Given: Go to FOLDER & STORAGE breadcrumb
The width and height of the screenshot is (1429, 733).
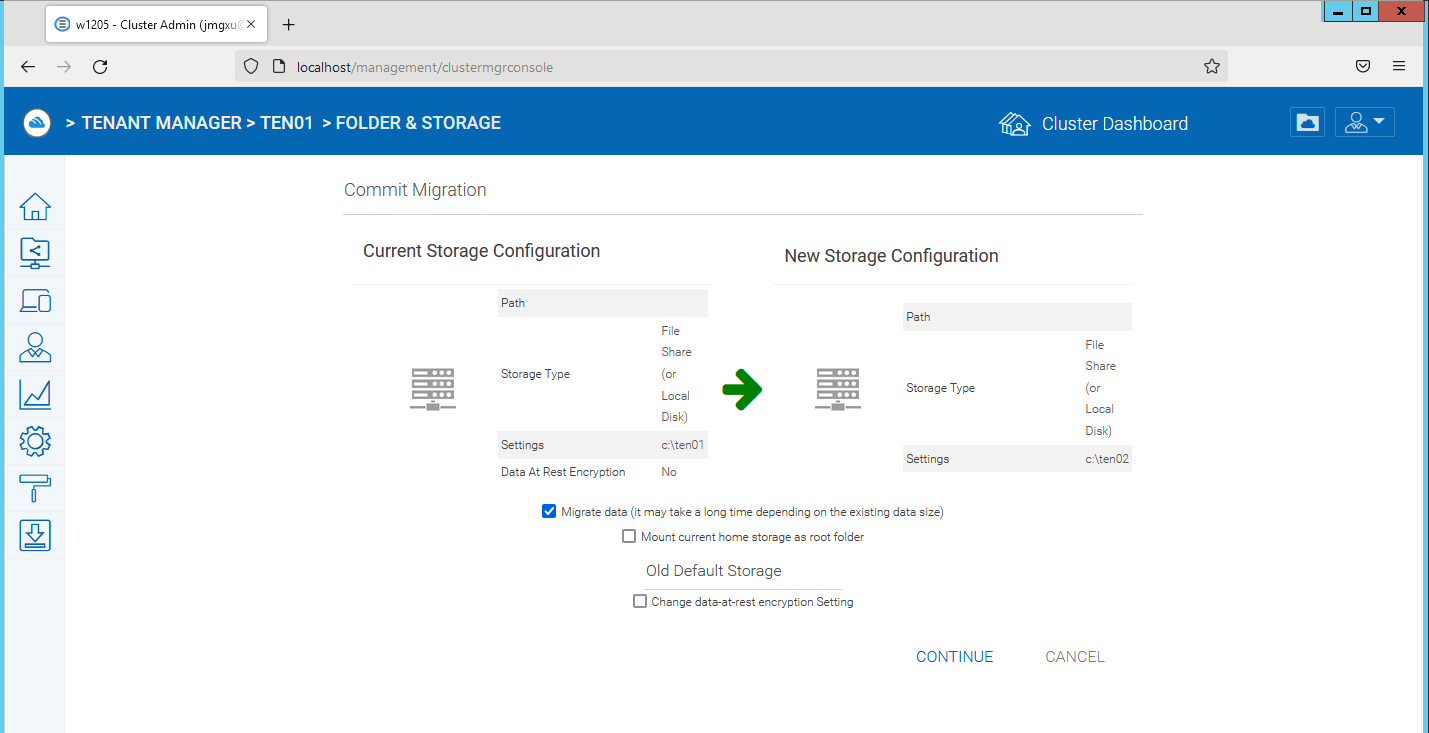Looking at the screenshot, I should [418, 123].
